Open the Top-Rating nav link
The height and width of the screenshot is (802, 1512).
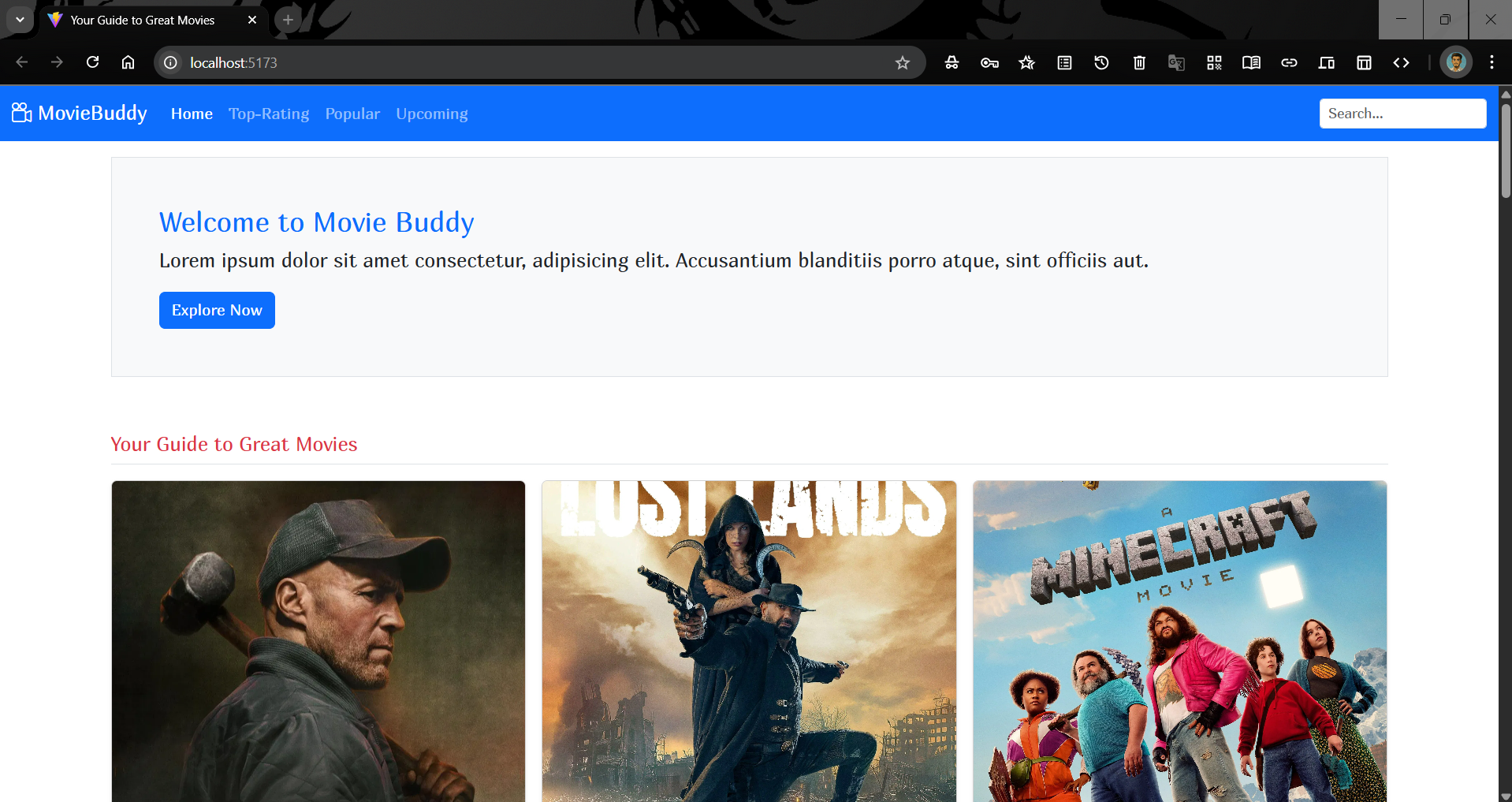coord(269,114)
